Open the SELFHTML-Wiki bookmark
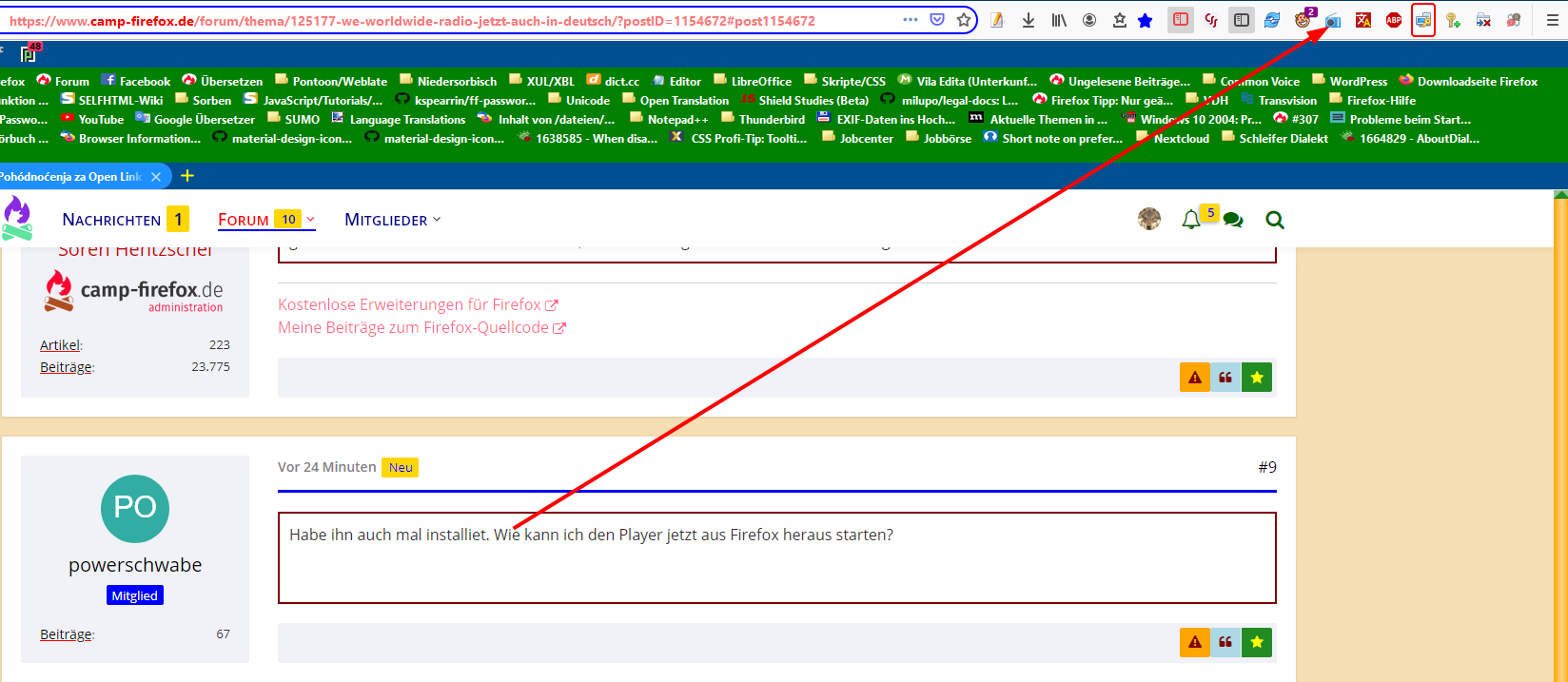 [111, 100]
